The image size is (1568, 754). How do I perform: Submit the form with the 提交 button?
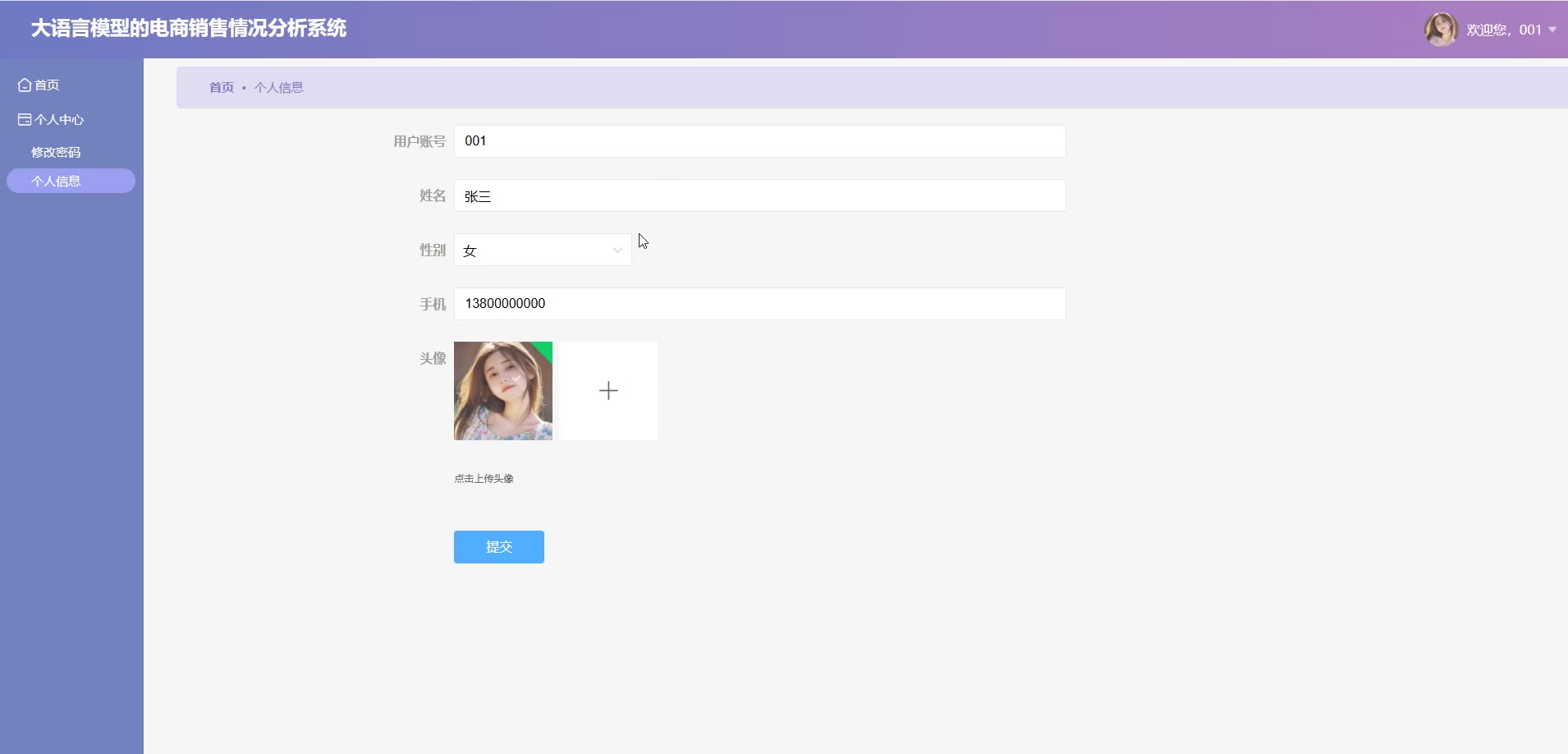point(499,547)
